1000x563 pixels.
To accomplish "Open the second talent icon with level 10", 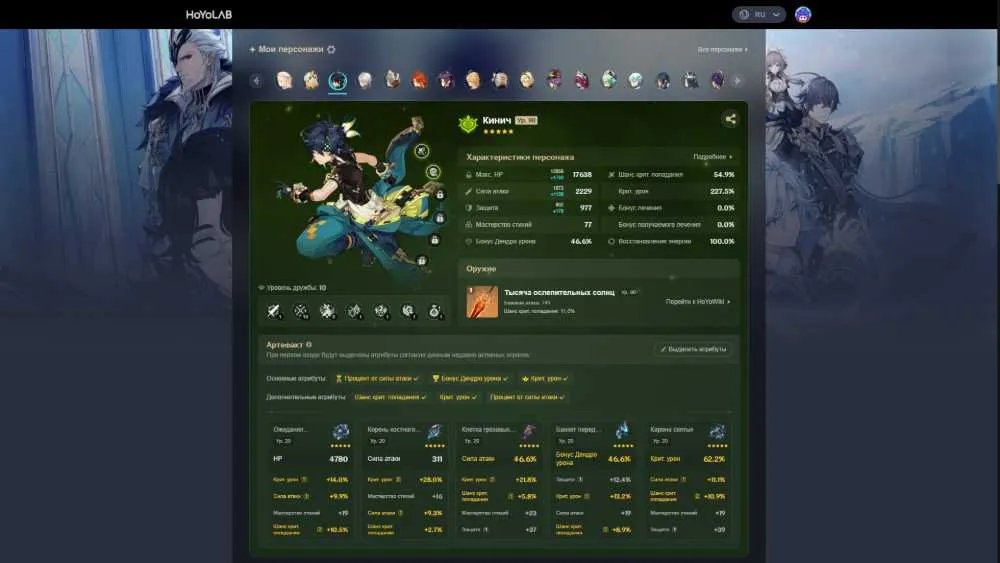I will click(300, 311).
